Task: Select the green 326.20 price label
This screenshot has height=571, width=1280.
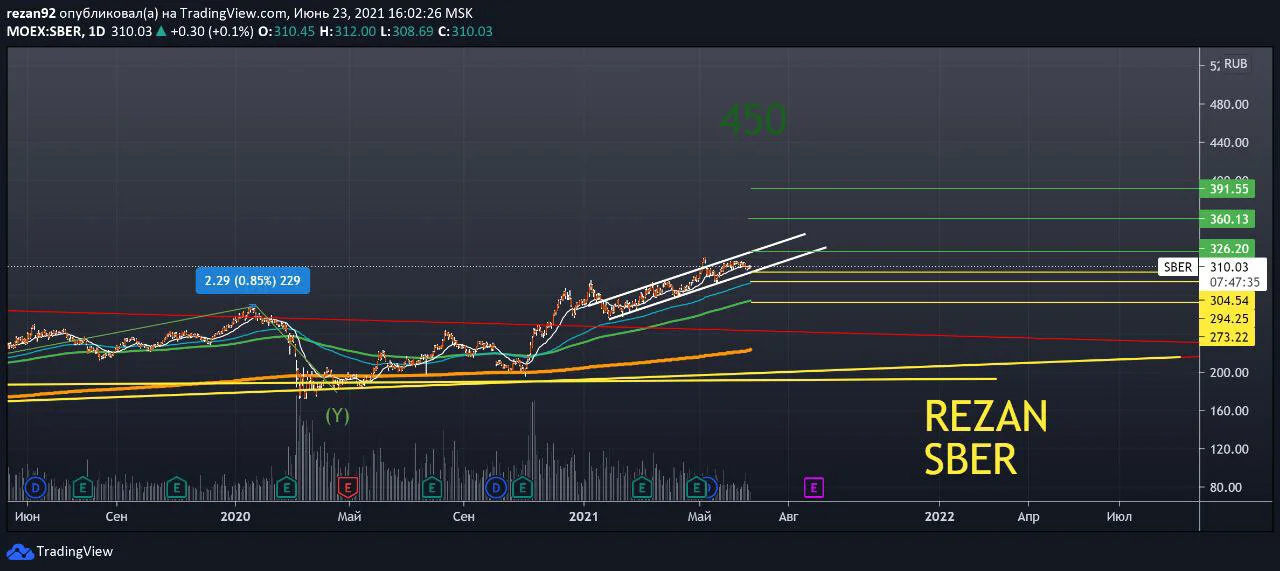Action: [1228, 249]
